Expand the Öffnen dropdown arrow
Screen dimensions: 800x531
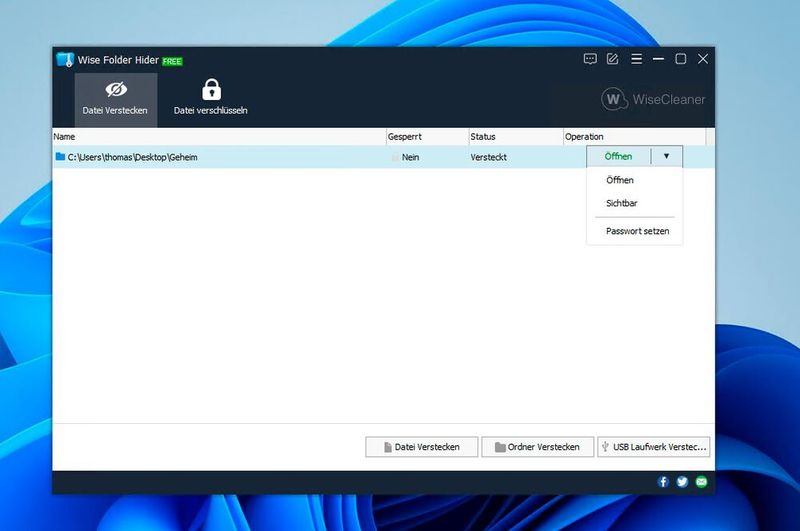pos(667,157)
